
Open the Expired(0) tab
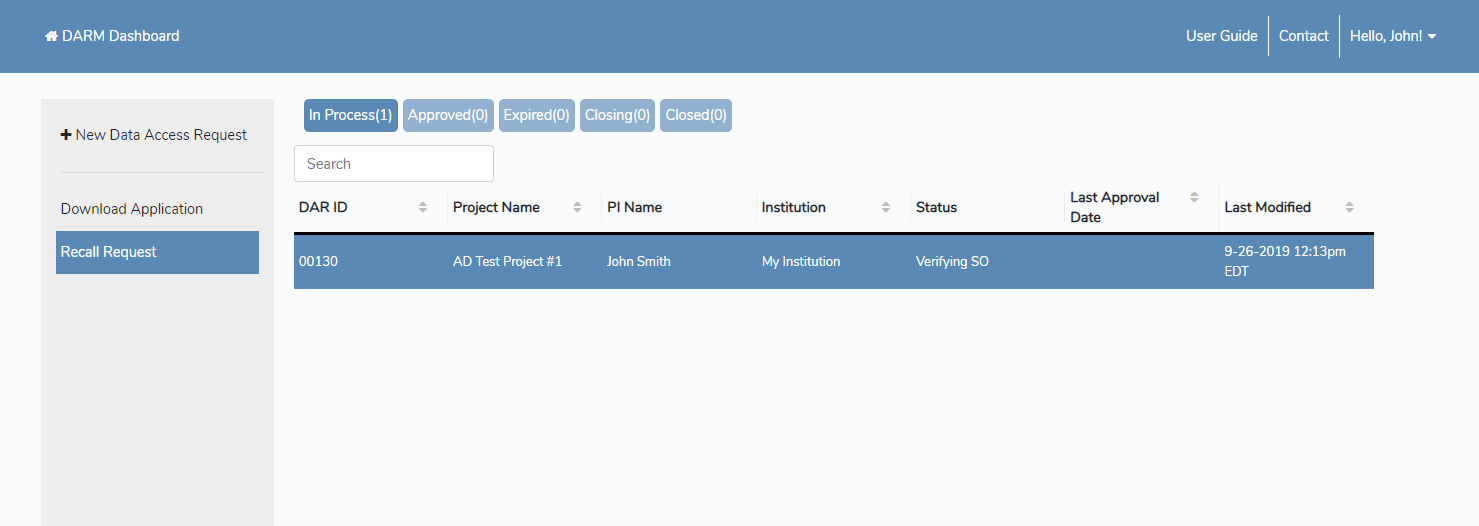pos(537,115)
